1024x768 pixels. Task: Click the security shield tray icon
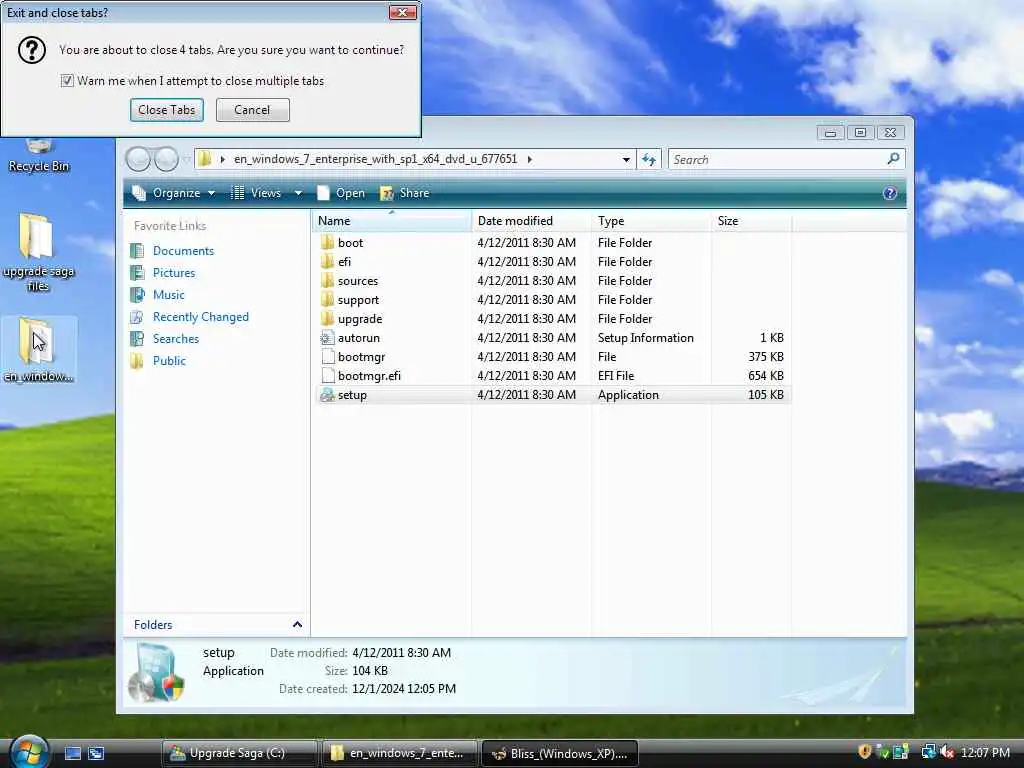click(x=865, y=752)
